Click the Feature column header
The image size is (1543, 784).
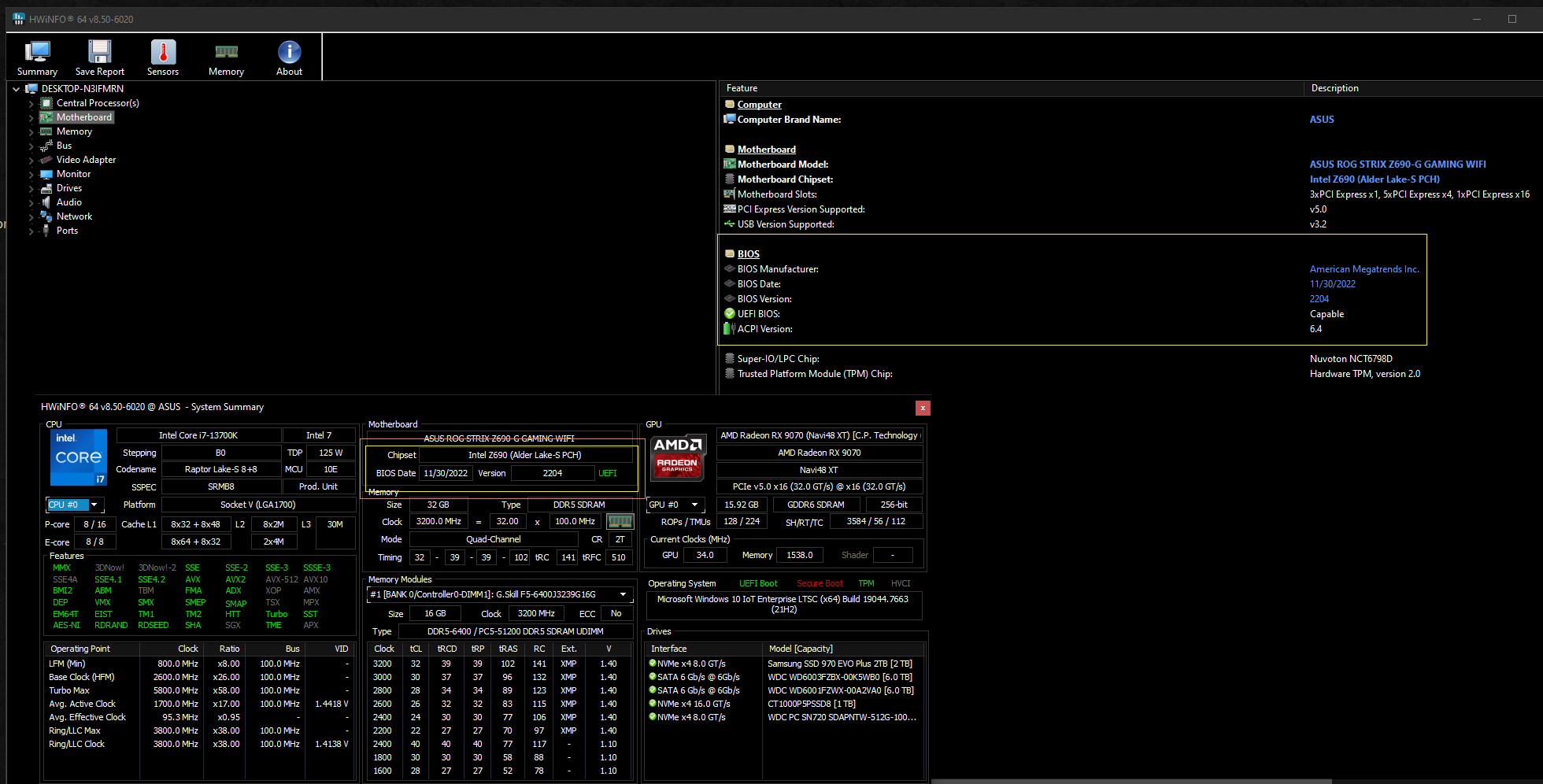coord(1012,88)
